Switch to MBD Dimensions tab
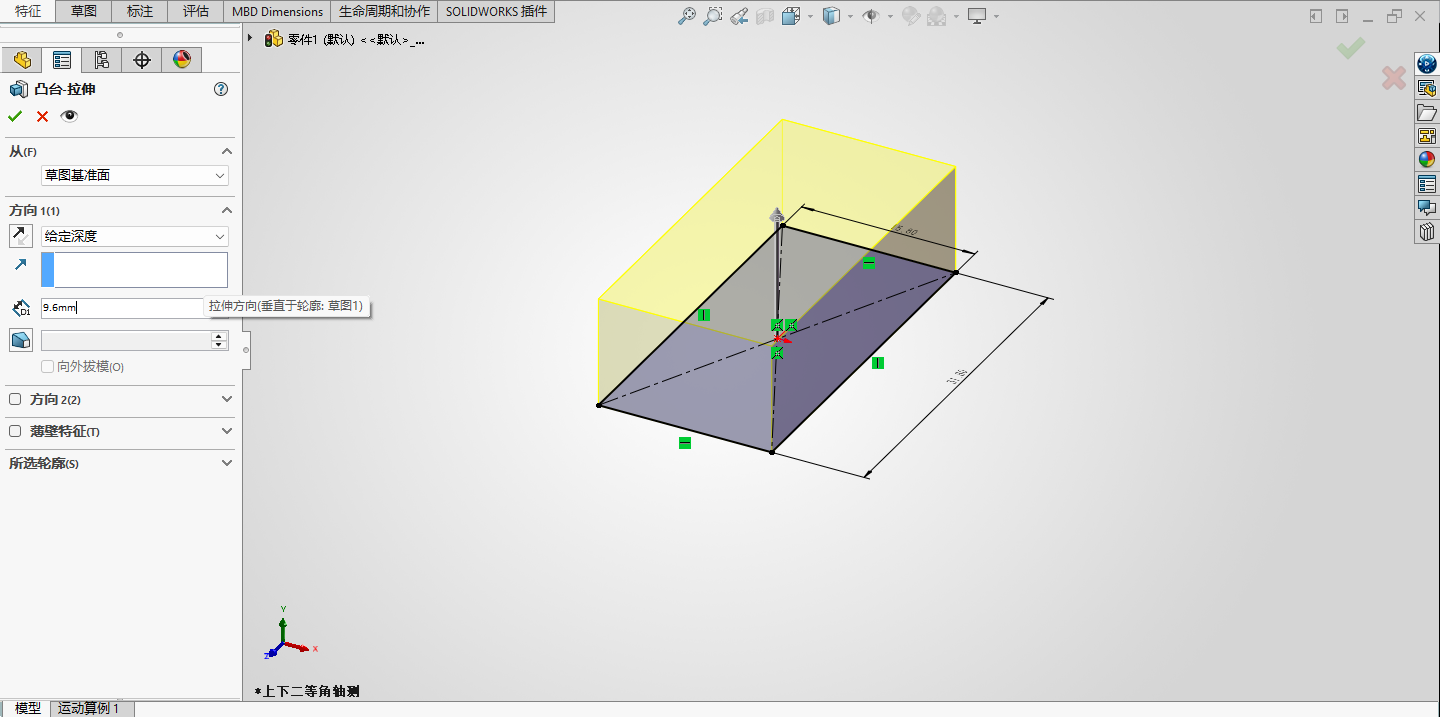 [277, 12]
